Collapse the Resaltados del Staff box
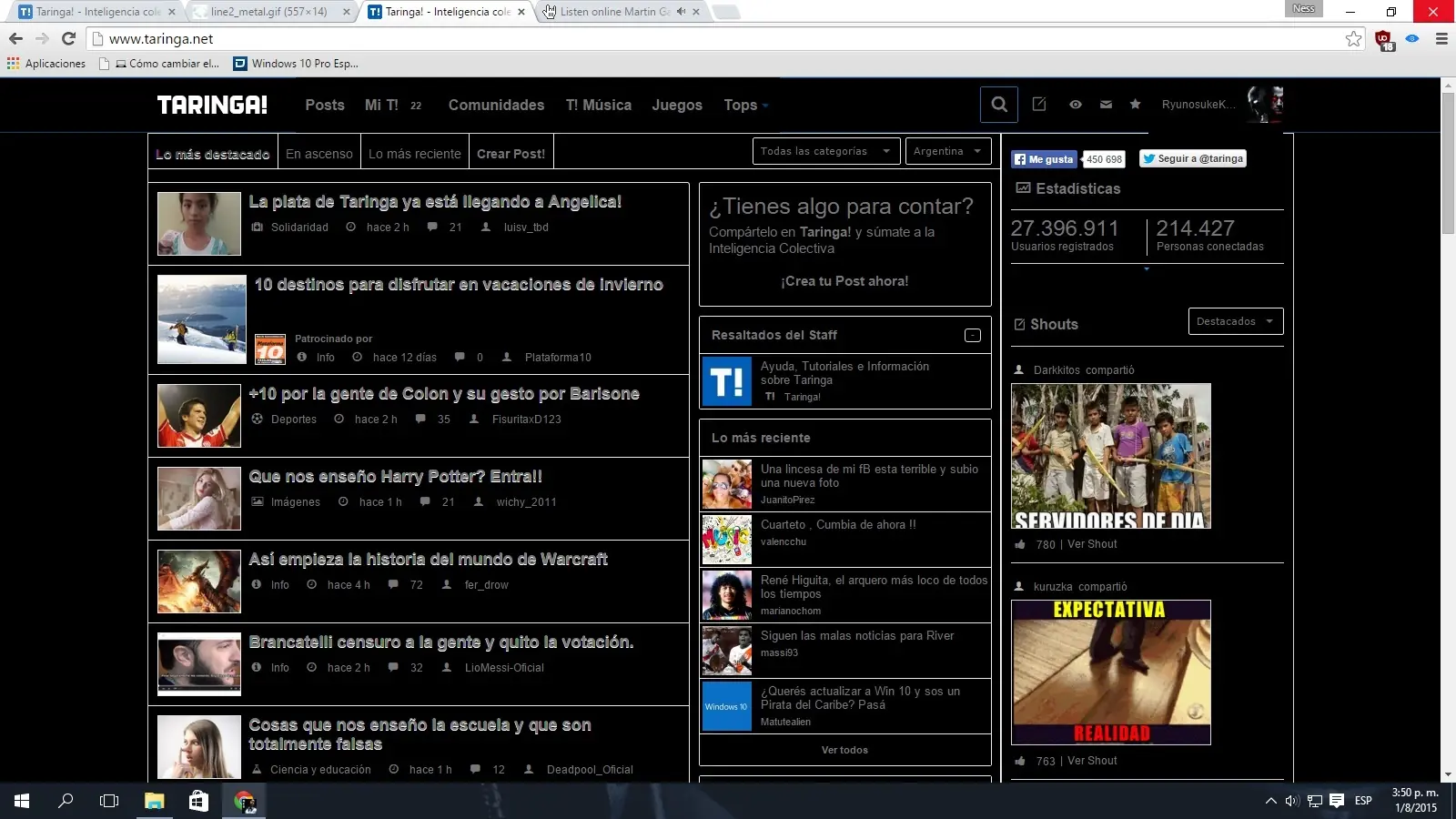1456x819 pixels. (x=973, y=335)
